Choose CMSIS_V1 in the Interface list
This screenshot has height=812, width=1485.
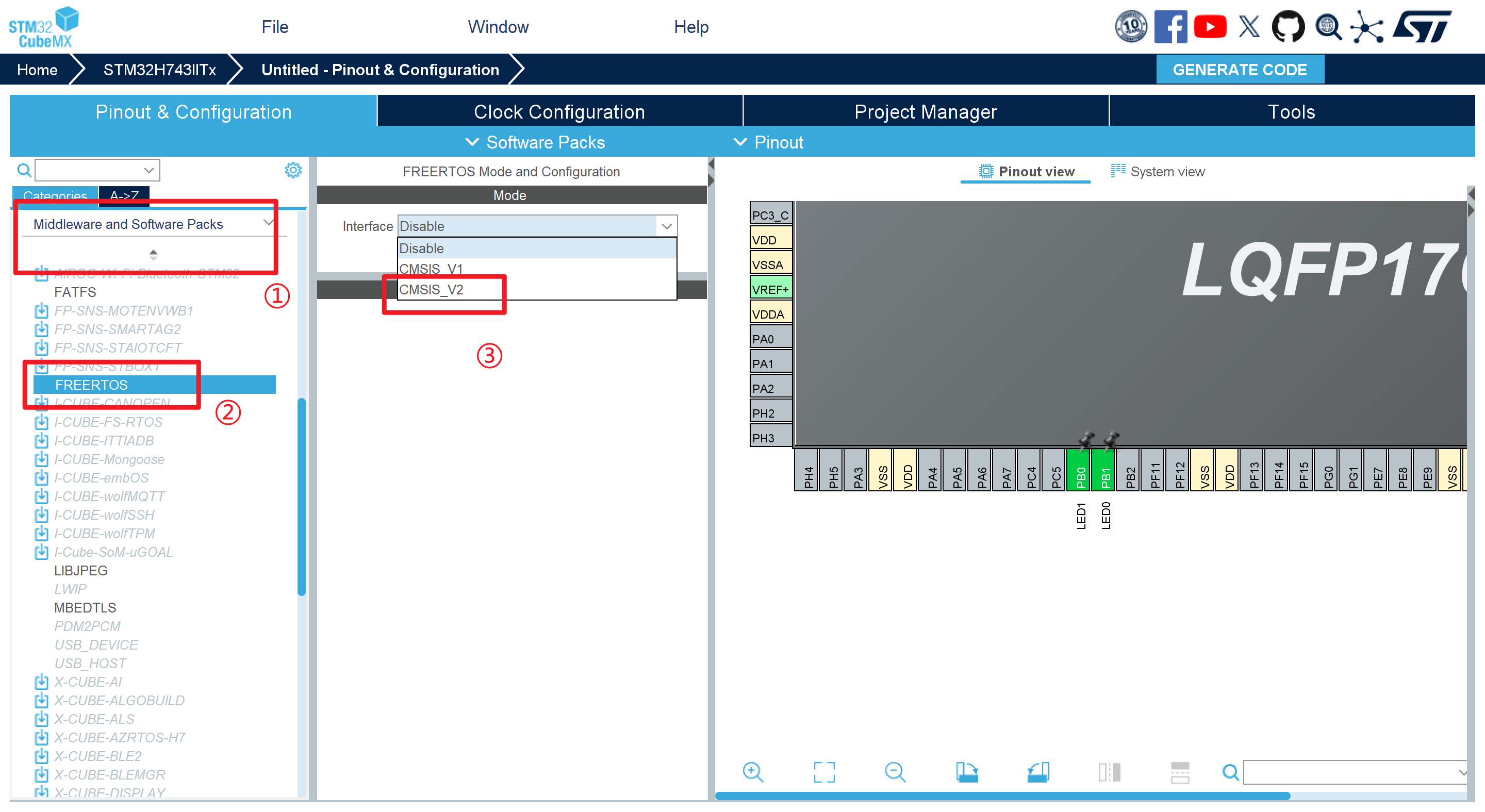pyautogui.click(x=537, y=269)
